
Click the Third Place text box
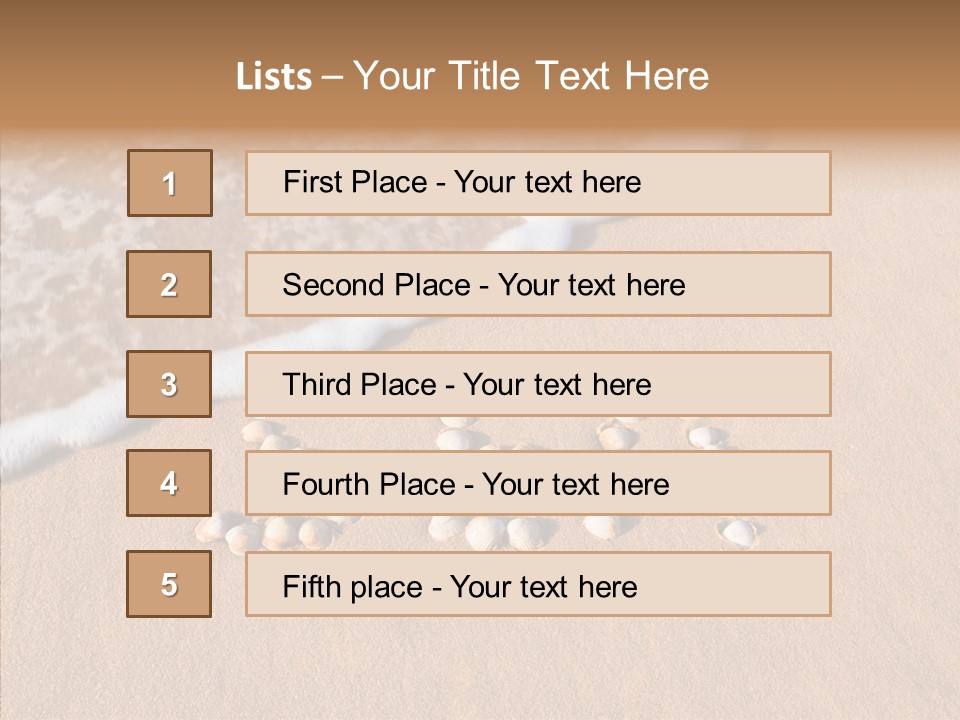[x=538, y=384]
